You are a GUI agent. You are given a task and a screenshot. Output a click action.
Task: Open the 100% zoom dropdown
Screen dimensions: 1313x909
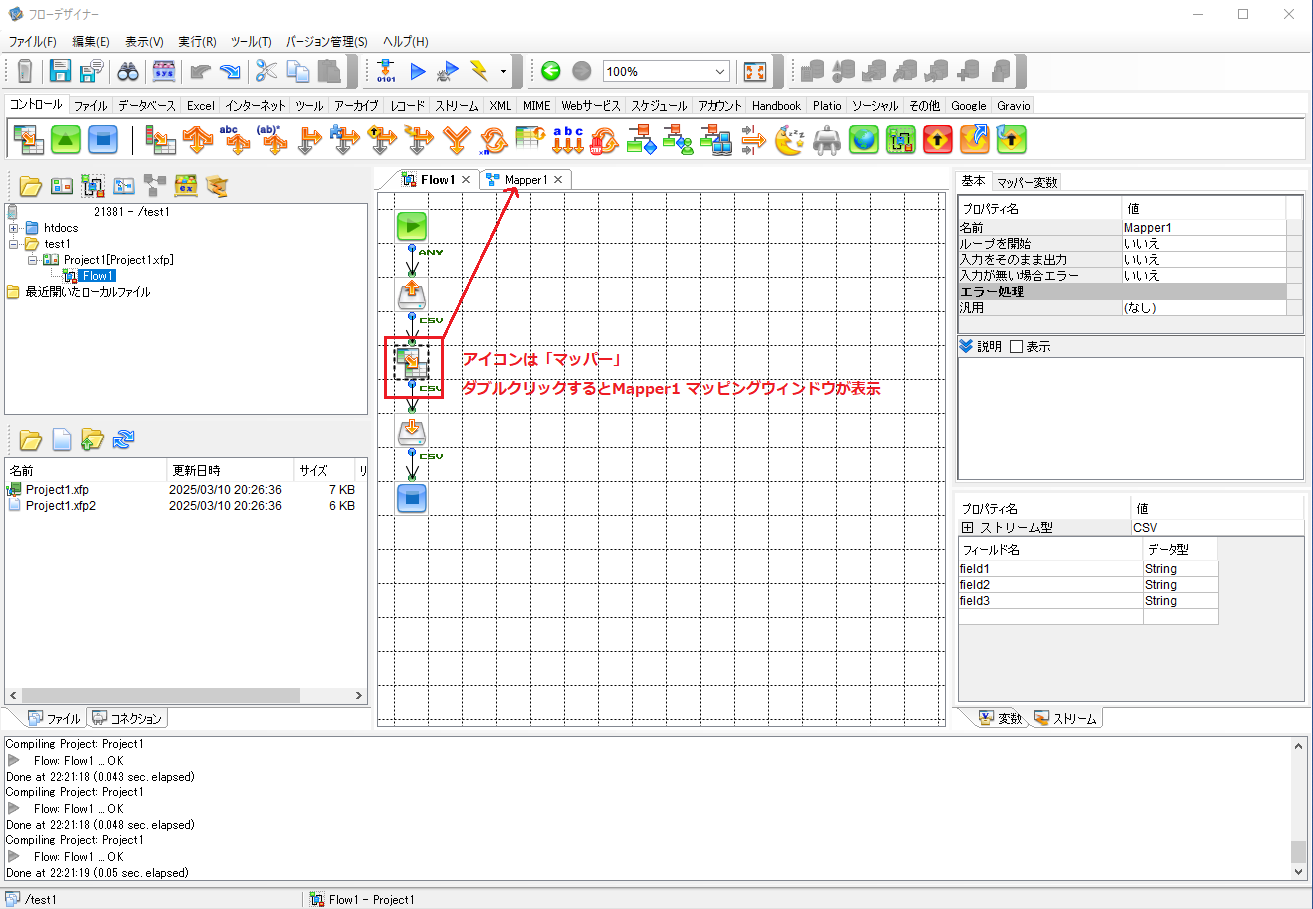[x=721, y=71]
